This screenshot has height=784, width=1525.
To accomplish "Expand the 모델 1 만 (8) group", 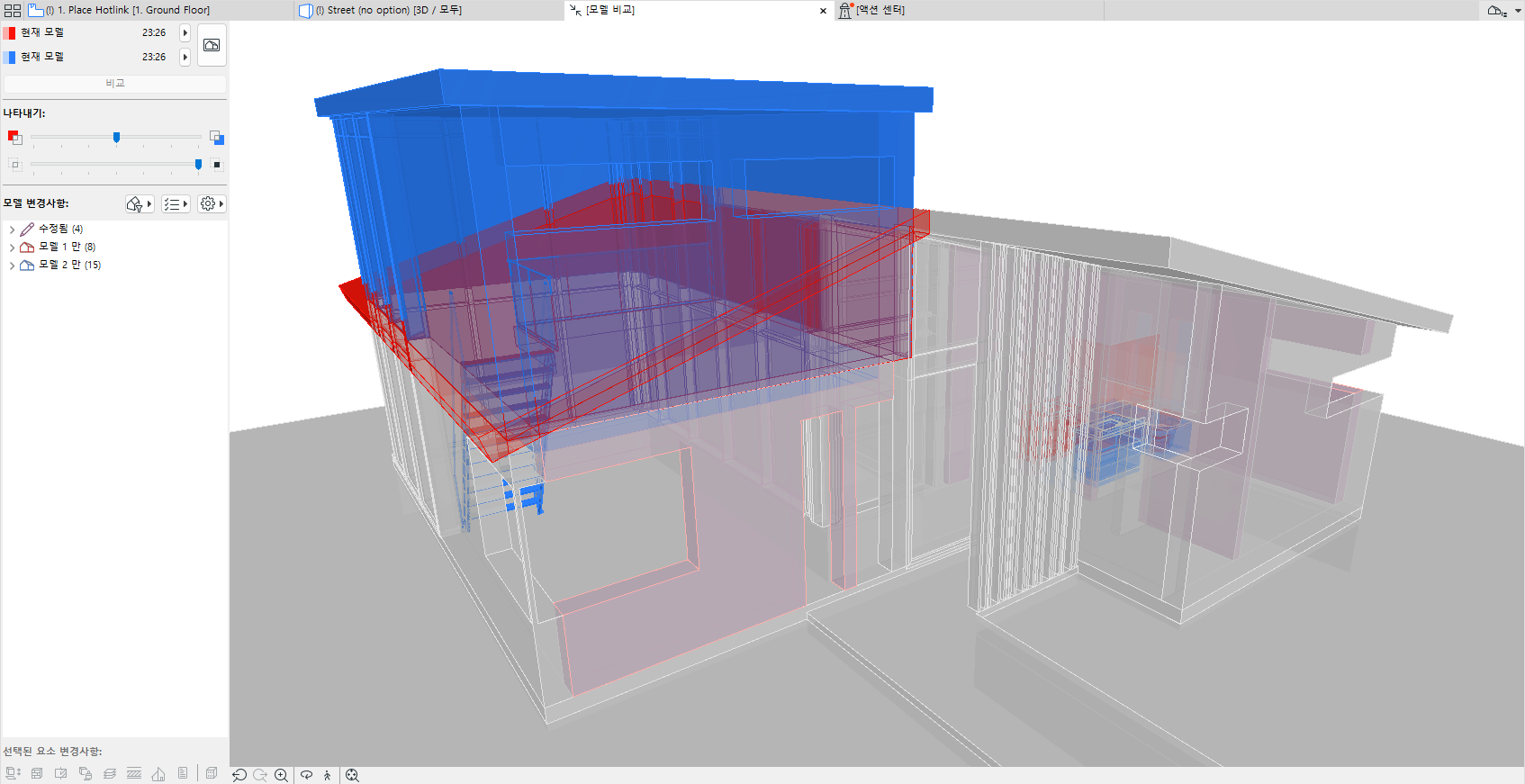I will pos(12,248).
